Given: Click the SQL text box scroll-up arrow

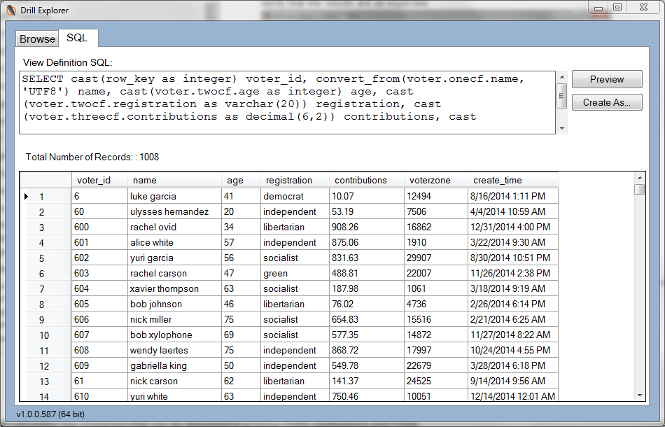Looking at the screenshot, I should coord(561,76).
